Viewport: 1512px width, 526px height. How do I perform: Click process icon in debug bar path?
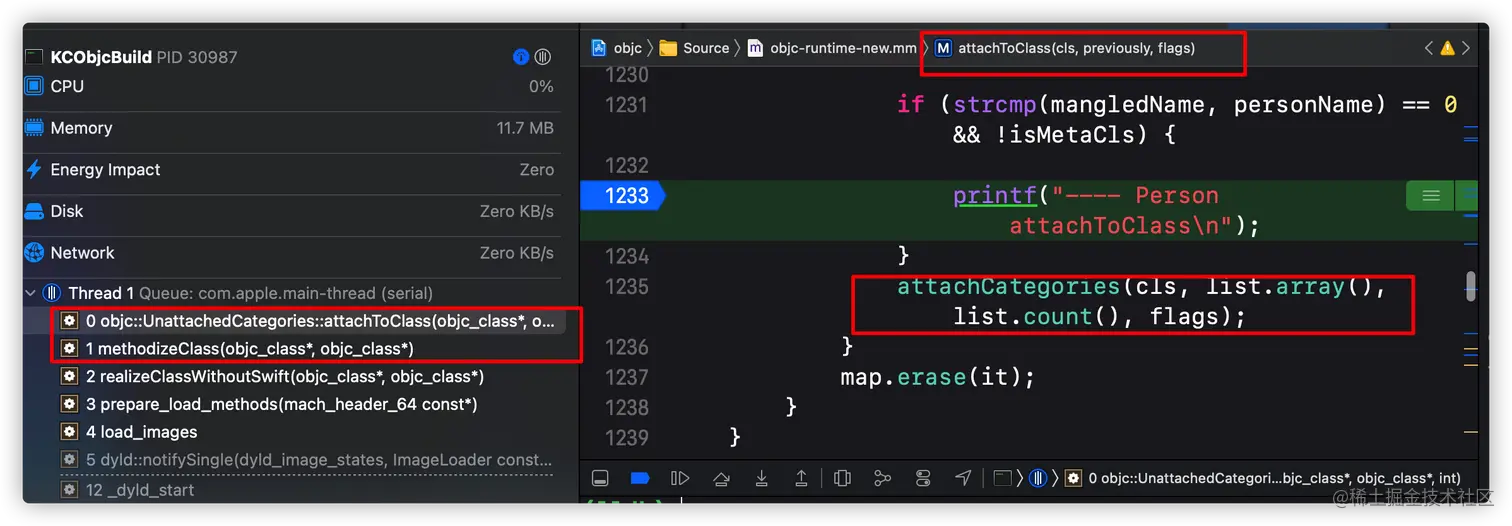pos(1003,478)
